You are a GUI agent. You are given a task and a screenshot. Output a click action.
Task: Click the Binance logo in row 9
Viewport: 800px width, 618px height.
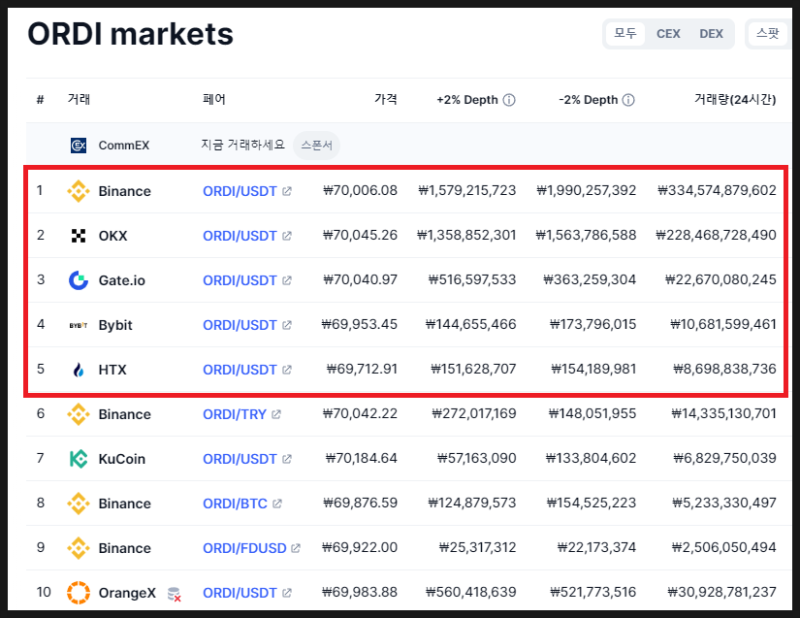(x=78, y=548)
